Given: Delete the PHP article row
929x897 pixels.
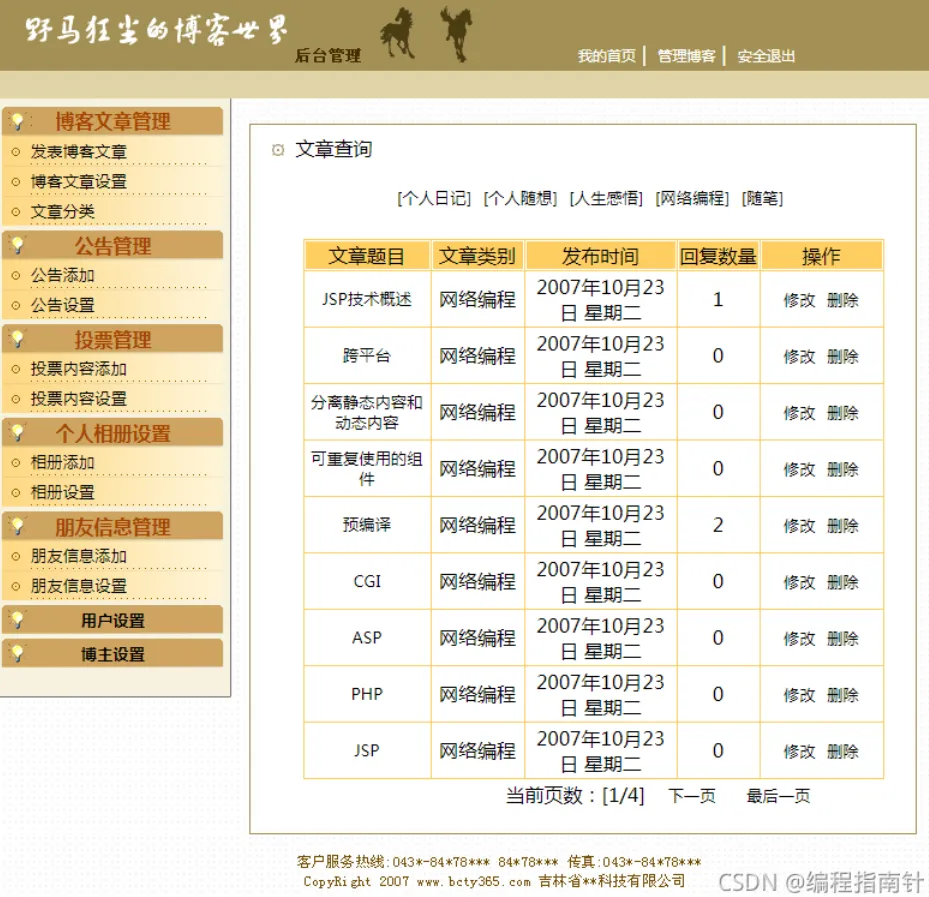Looking at the screenshot, I should [x=842, y=695].
